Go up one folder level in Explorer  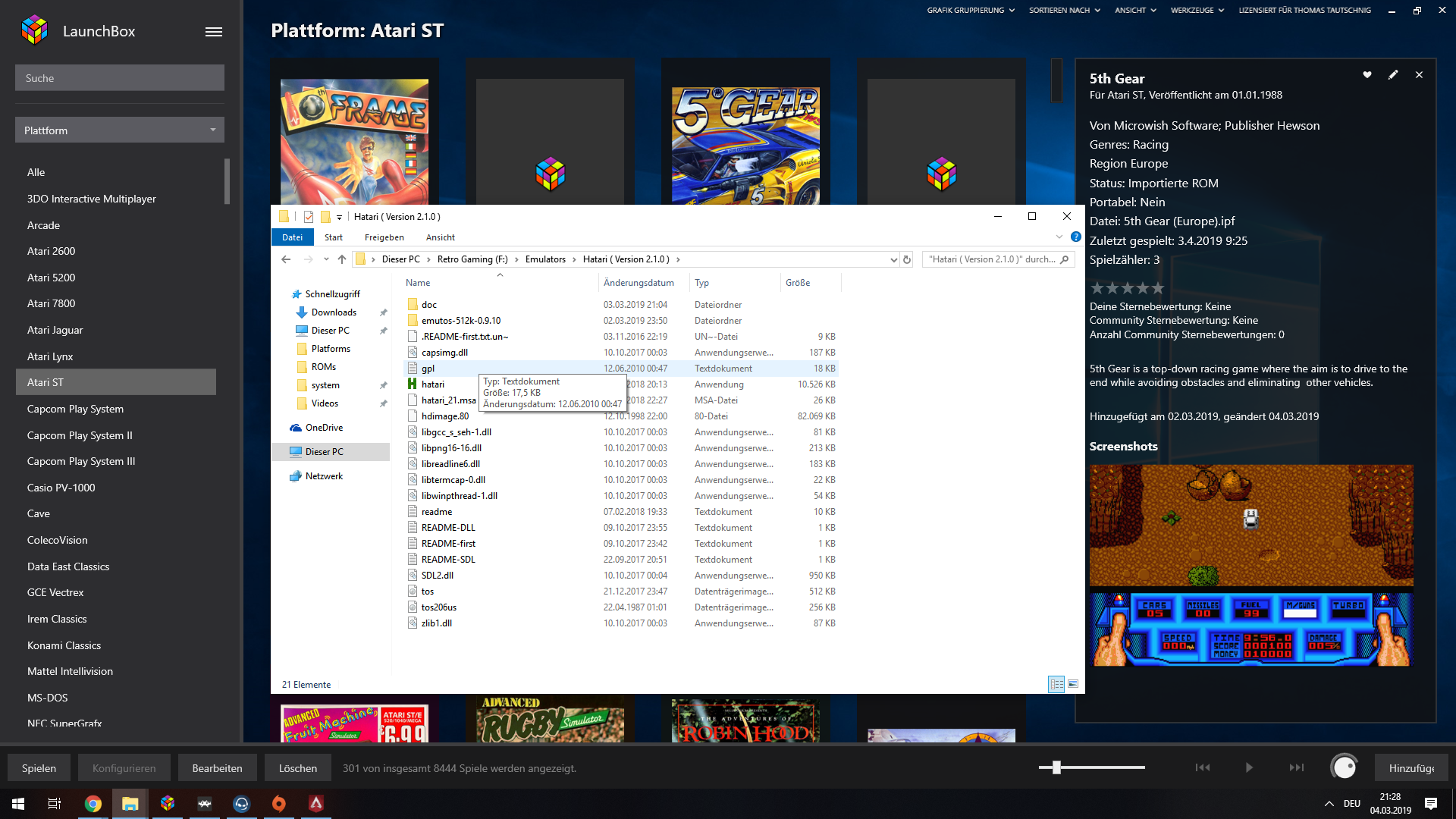[x=342, y=259]
